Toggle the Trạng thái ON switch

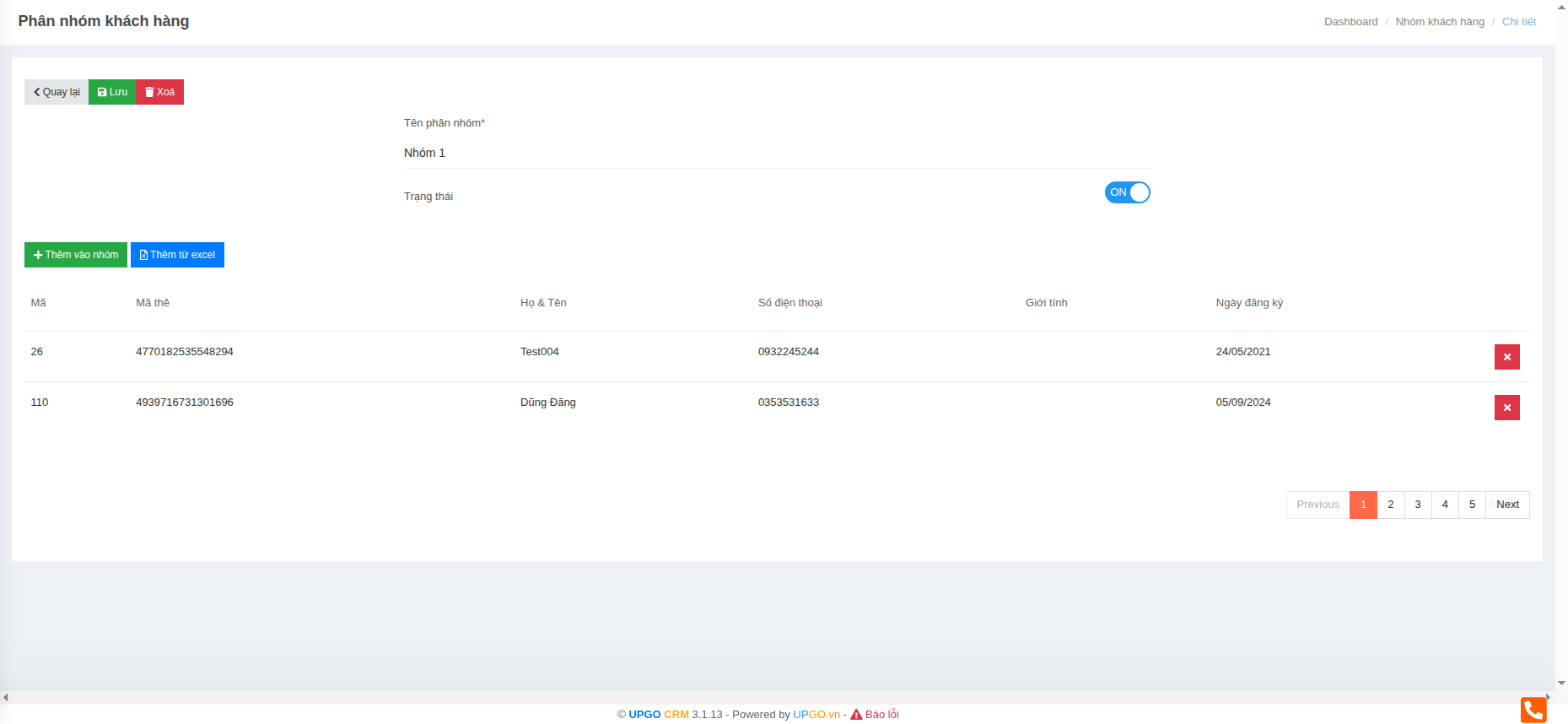[x=1127, y=192]
